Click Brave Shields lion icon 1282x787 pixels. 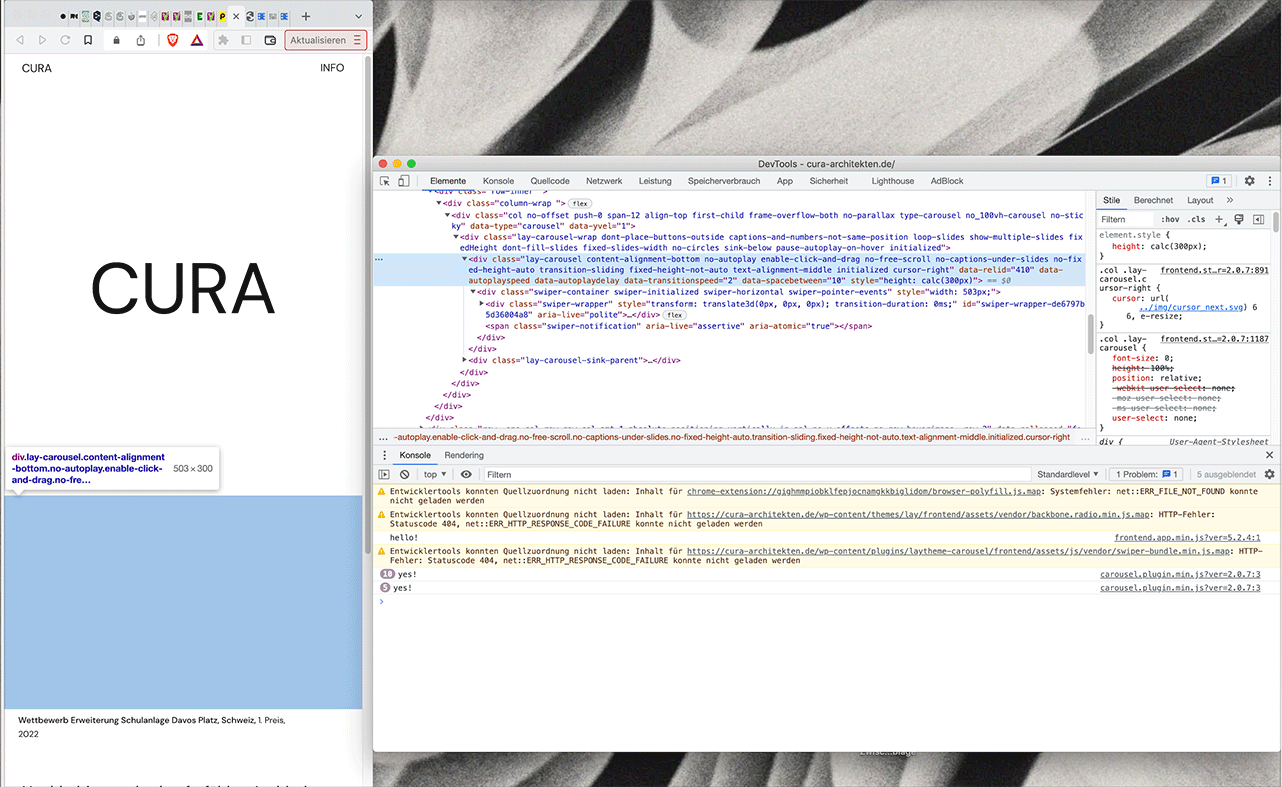click(172, 40)
